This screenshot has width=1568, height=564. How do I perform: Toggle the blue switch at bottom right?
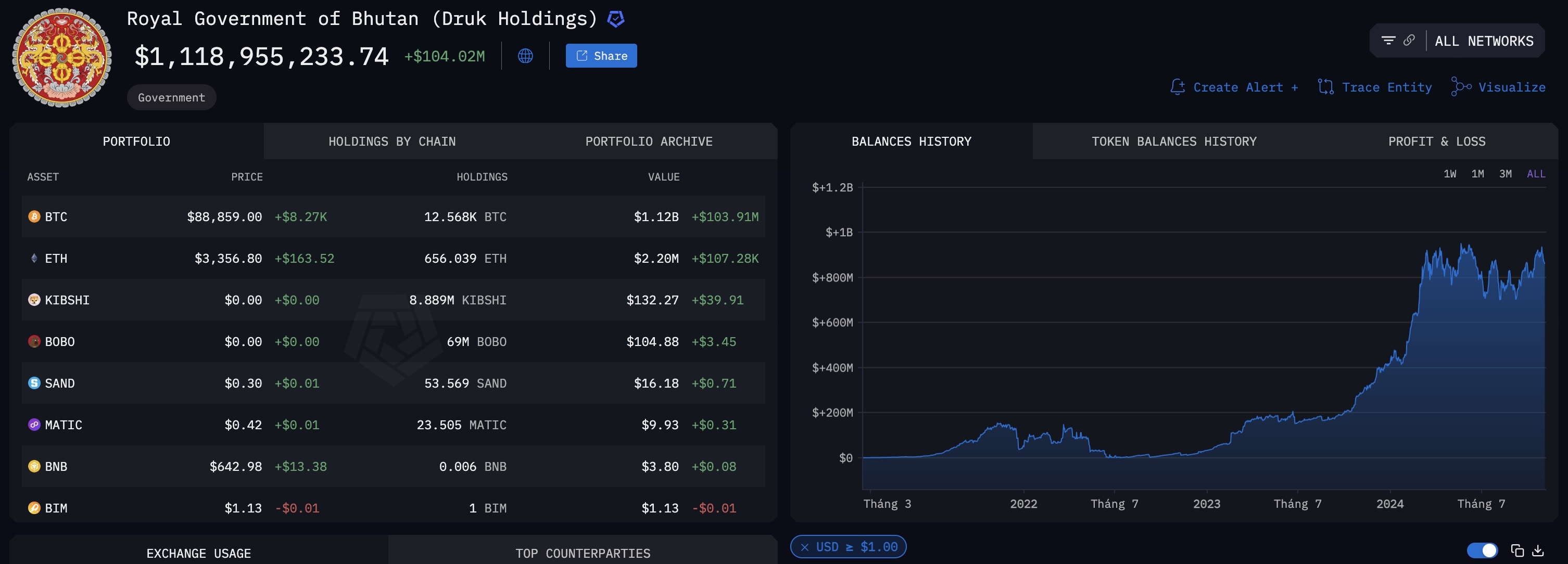coord(1482,550)
